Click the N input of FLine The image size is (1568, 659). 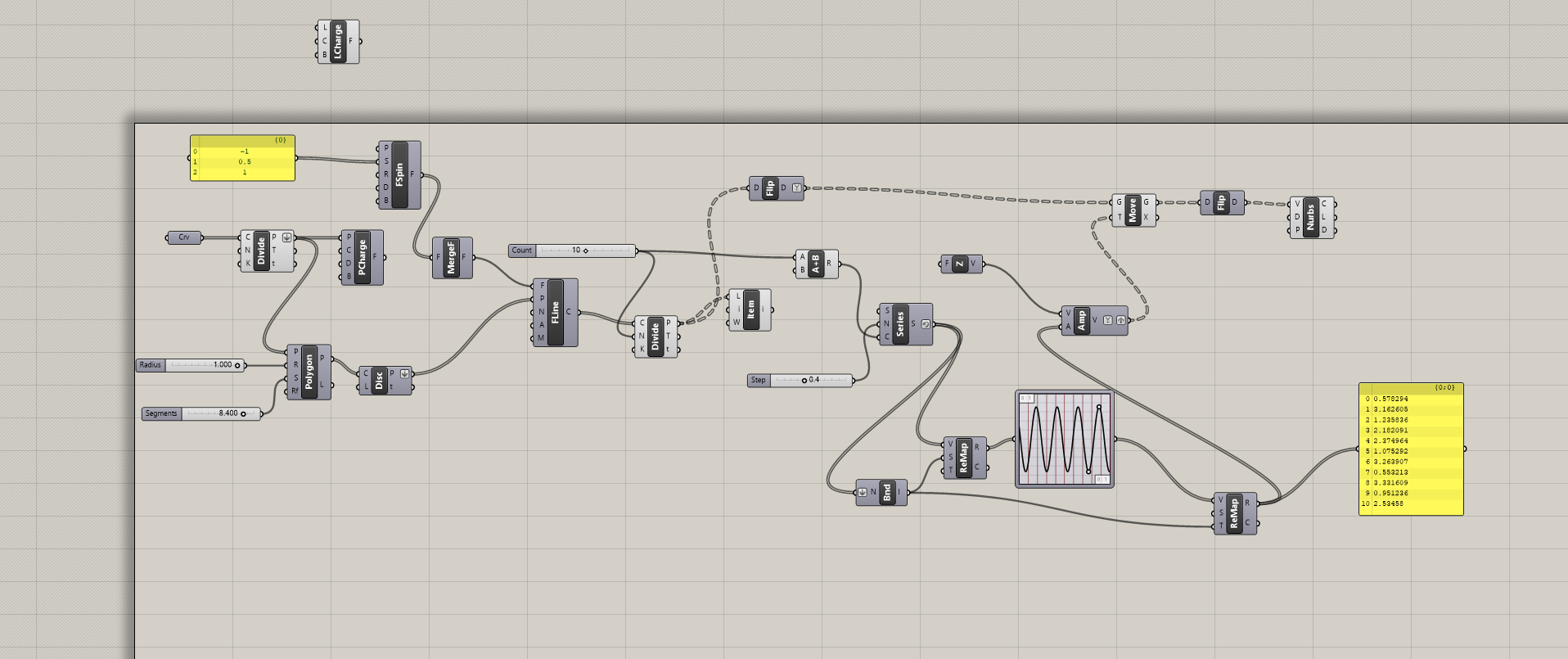[x=542, y=312]
